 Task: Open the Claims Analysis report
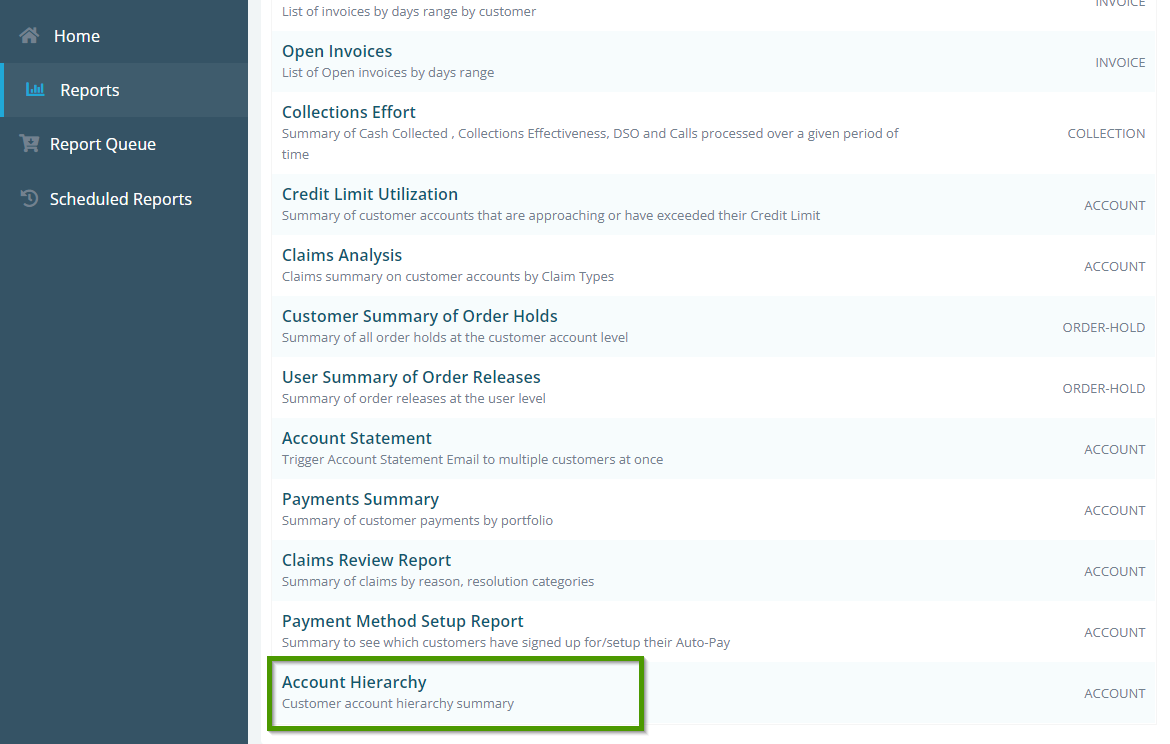point(342,255)
